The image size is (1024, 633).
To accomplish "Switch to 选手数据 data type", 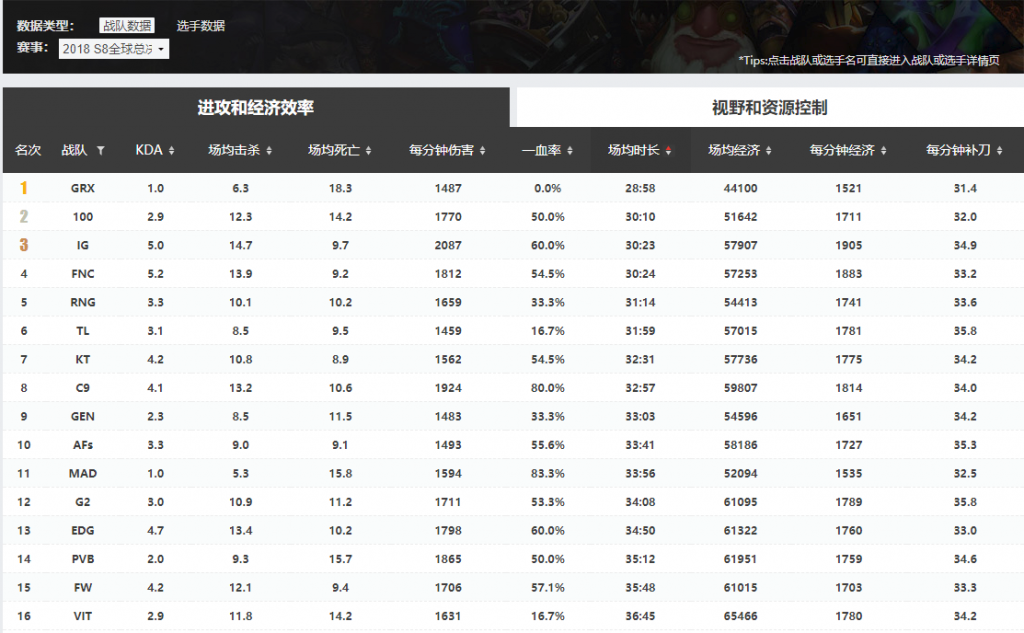I will (x=200, y=25).
